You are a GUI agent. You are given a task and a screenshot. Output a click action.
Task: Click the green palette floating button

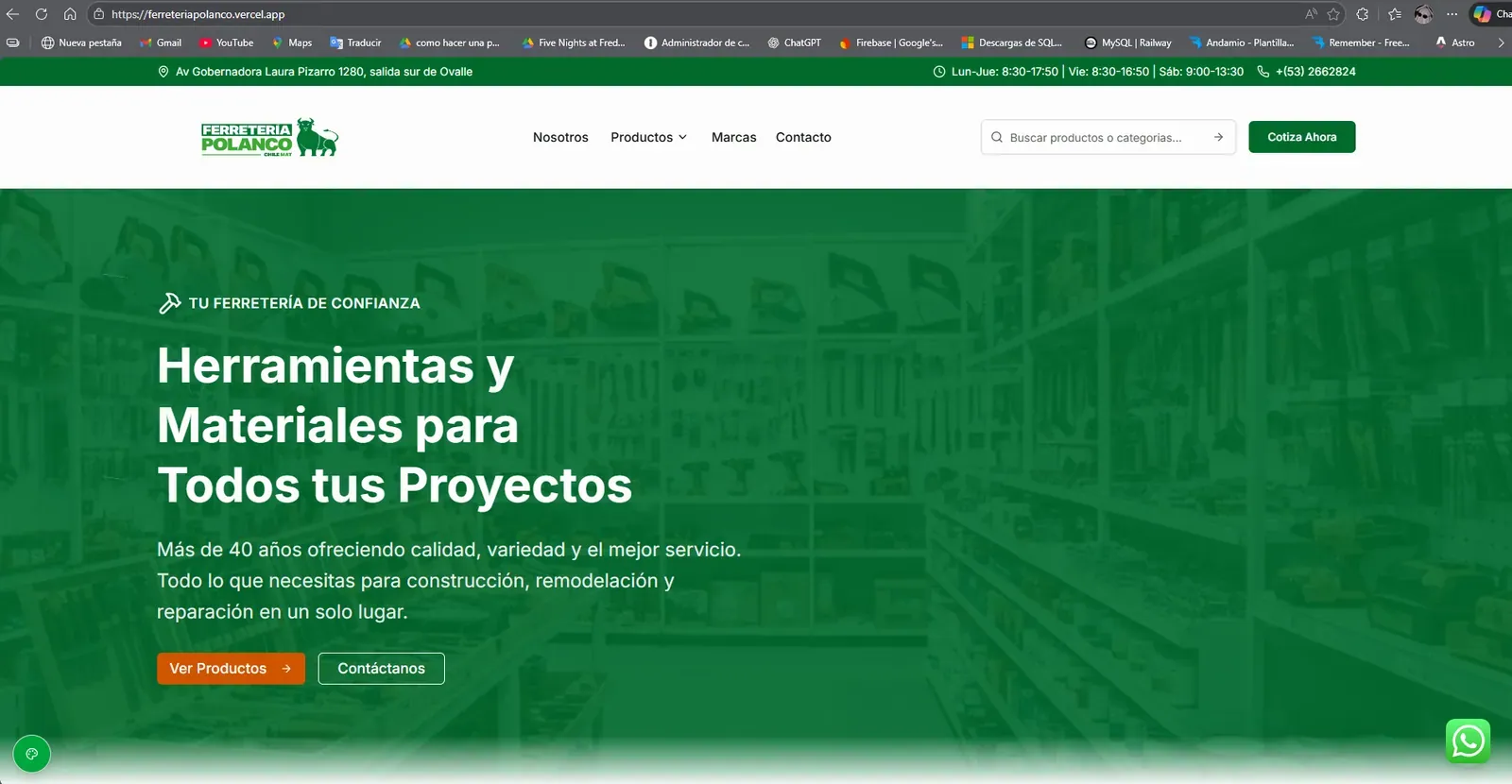(31, 754)
